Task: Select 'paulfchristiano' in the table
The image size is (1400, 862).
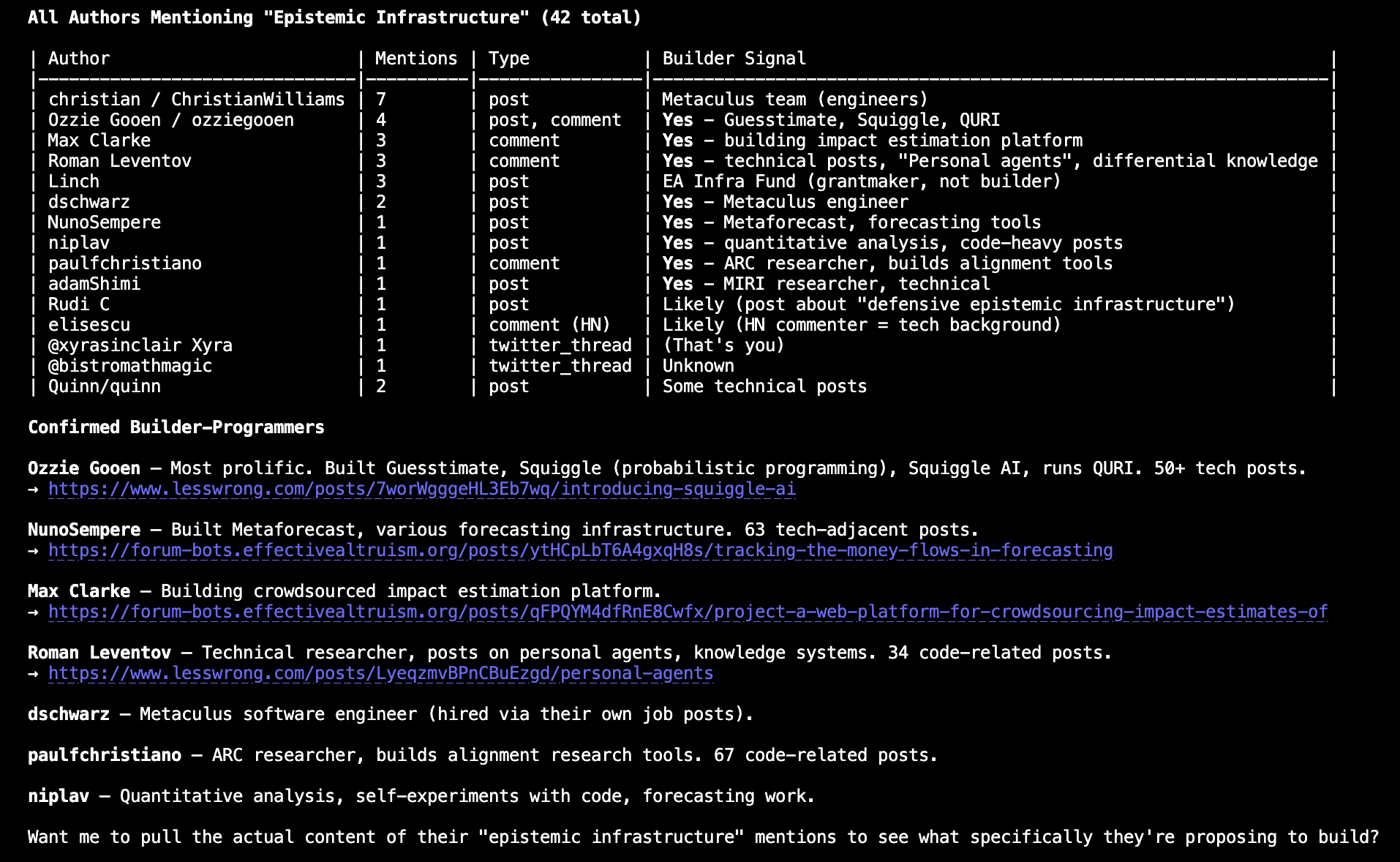Action: [125, 263]
